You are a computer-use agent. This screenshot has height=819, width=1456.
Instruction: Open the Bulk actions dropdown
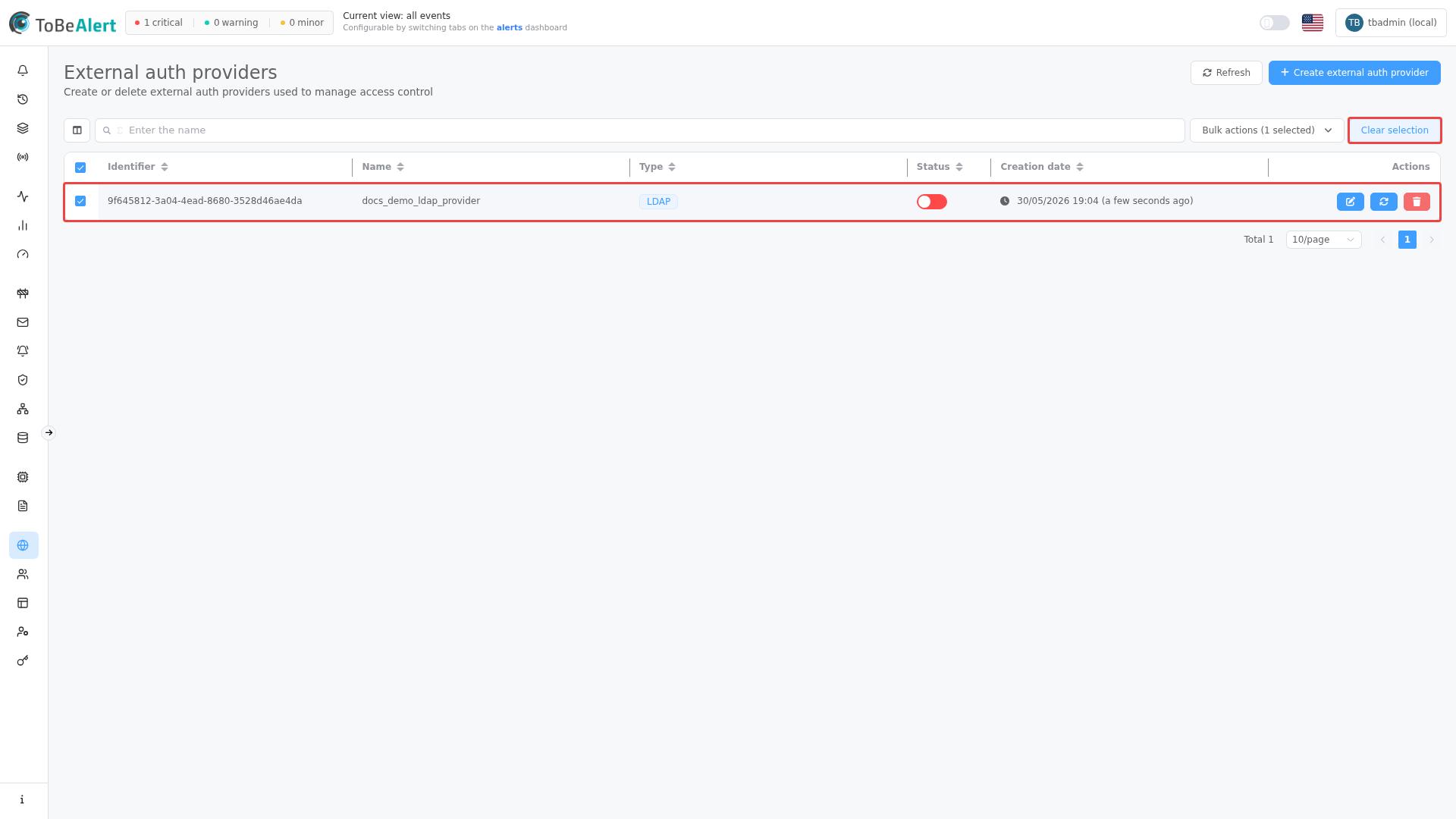(x=1266, y=130)
